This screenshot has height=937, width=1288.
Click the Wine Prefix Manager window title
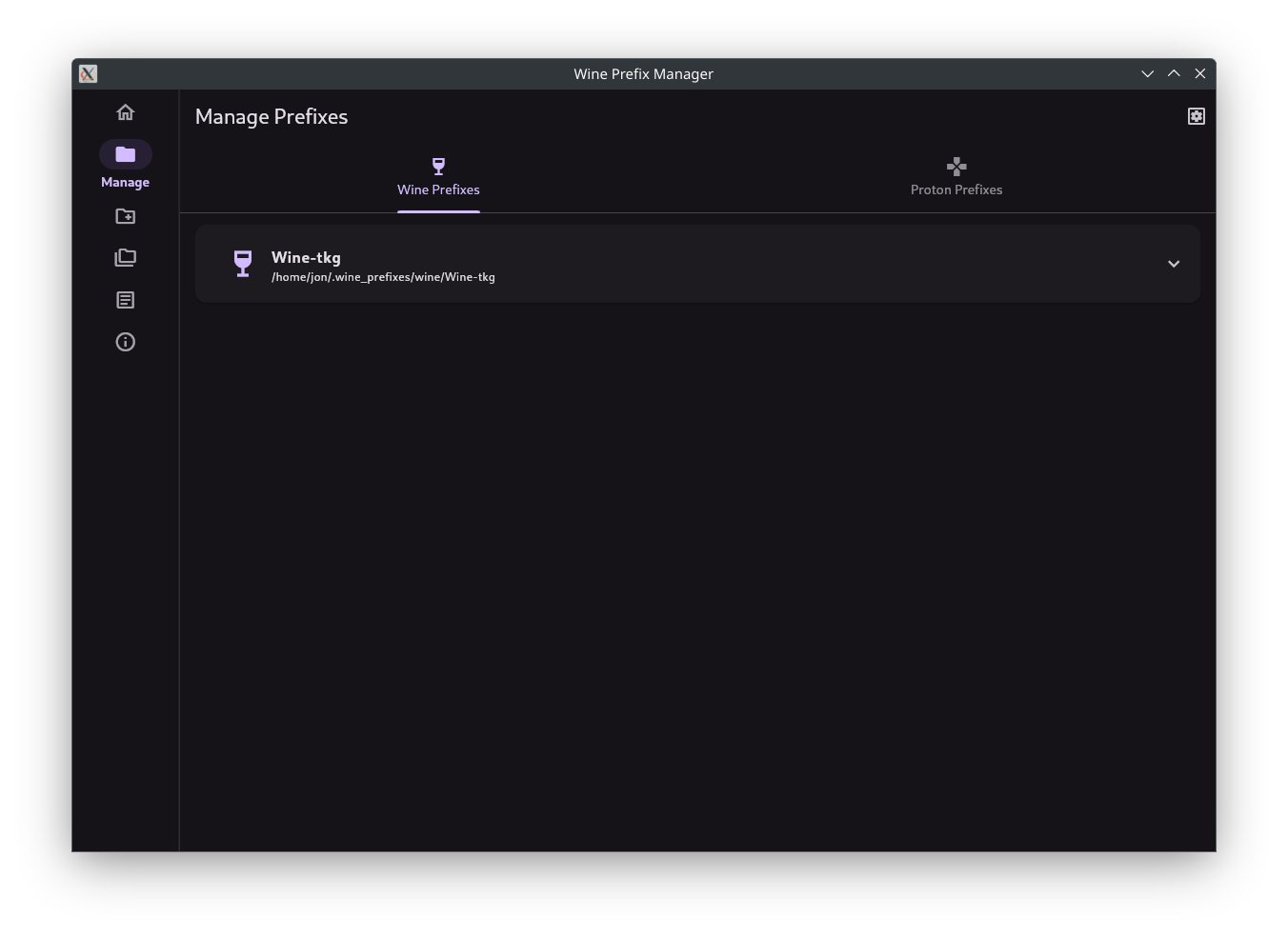click(x=643, y=74)
